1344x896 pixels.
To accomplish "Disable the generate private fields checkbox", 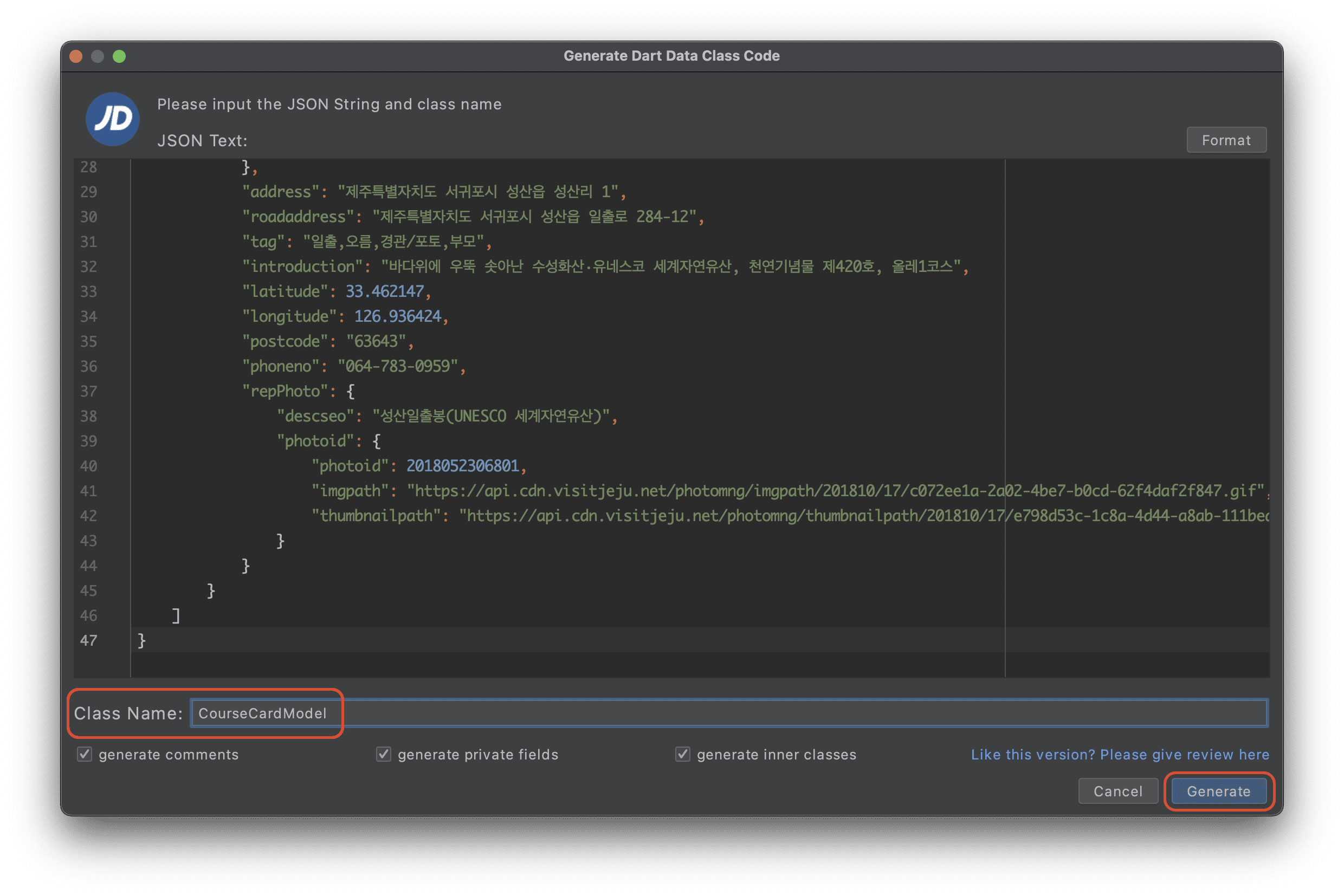I will pos(383,754).
